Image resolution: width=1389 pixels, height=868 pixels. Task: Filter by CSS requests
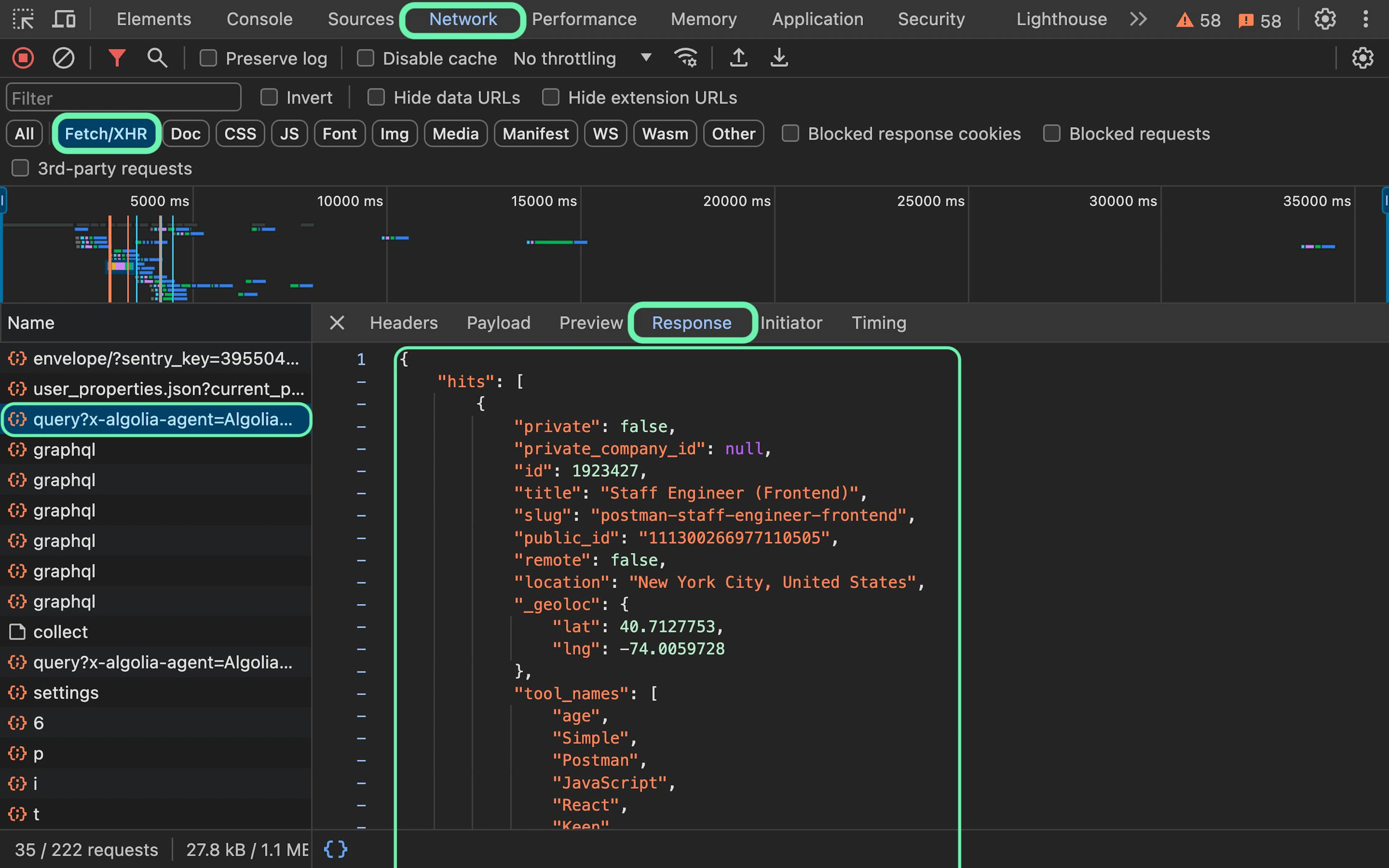(x=240, y=134)
